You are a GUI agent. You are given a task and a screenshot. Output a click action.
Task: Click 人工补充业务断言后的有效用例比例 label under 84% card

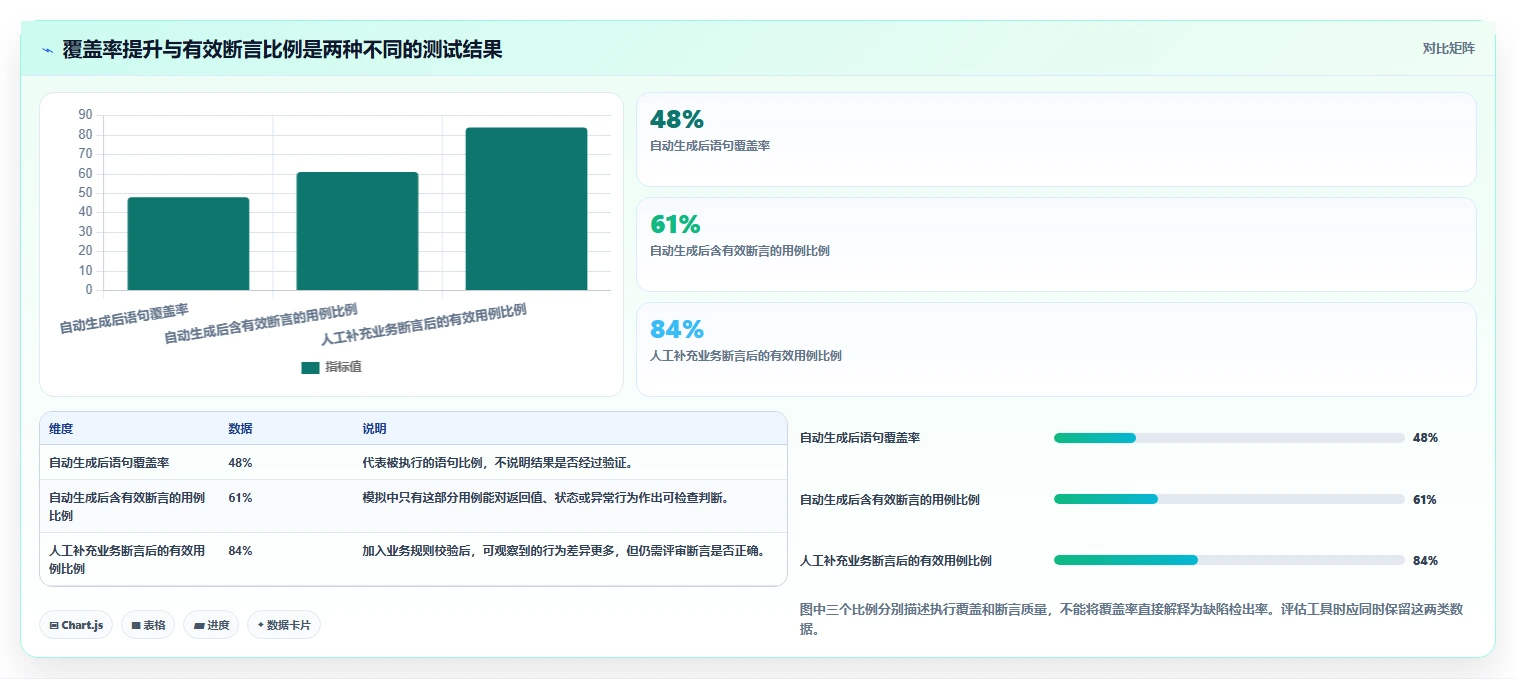(x=746, y=356)
